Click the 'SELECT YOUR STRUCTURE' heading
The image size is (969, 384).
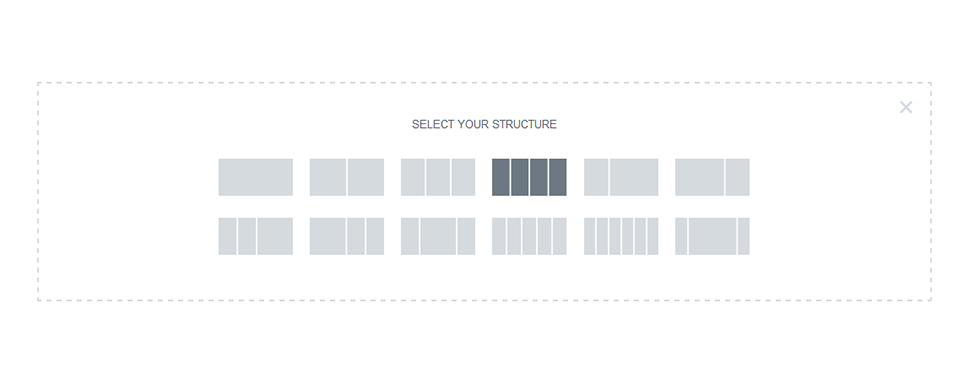[x=484, y=124]
